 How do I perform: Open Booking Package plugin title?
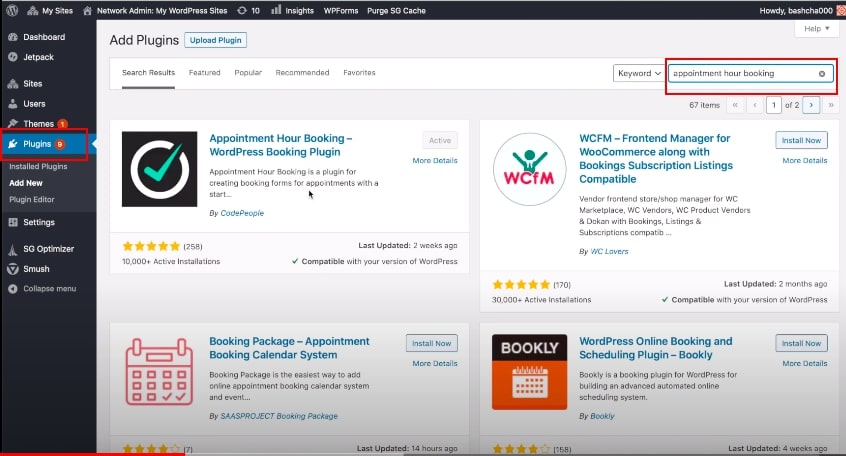click(x=290, y=348)
